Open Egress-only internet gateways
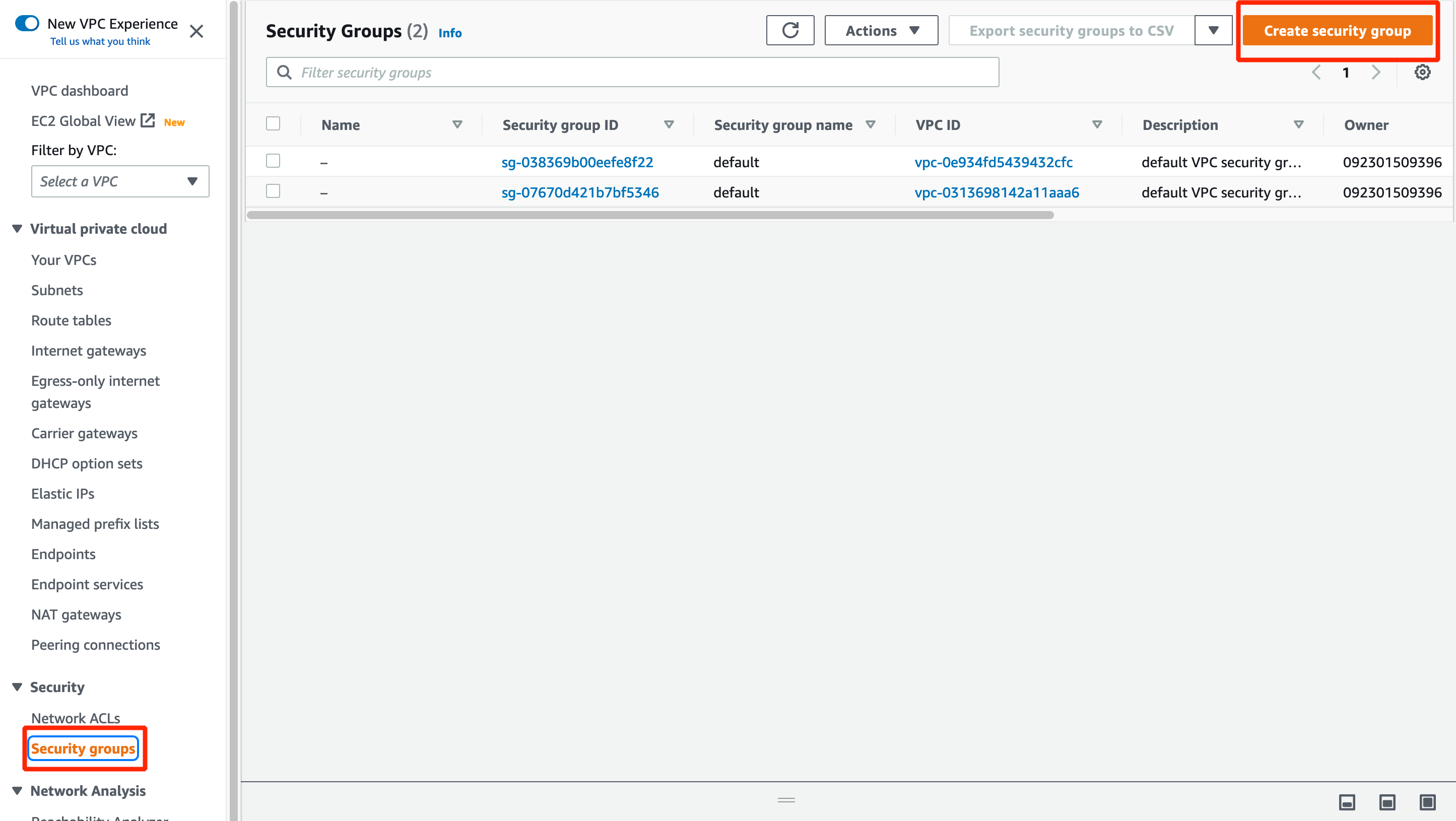 tap(96, 392)
